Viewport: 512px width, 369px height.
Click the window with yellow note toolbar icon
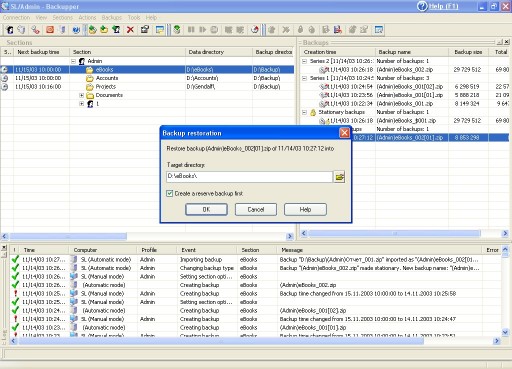point(160,30)
